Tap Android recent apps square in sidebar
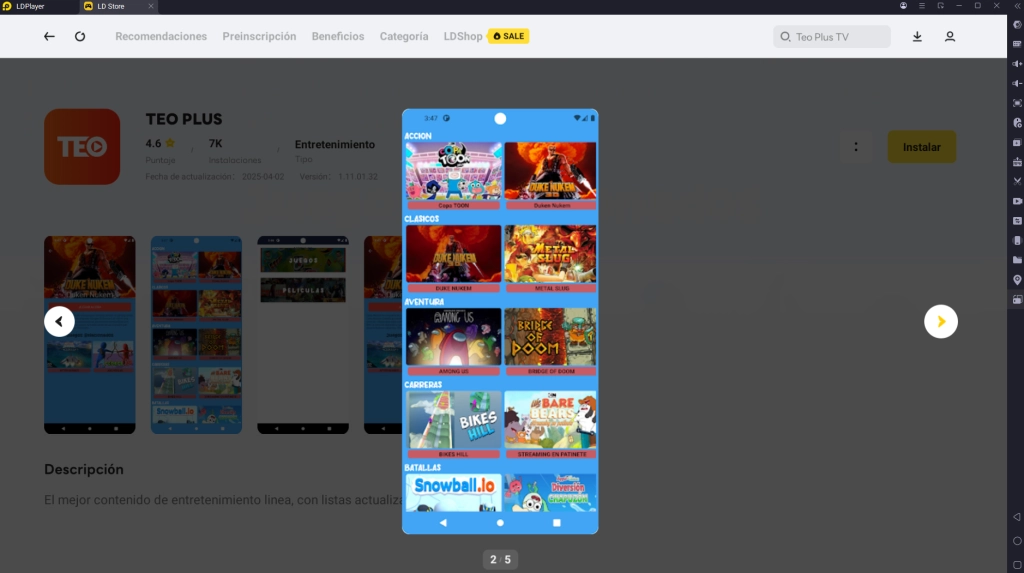Viewport: 1024px width, 573px height. (x=1017, y=565)
